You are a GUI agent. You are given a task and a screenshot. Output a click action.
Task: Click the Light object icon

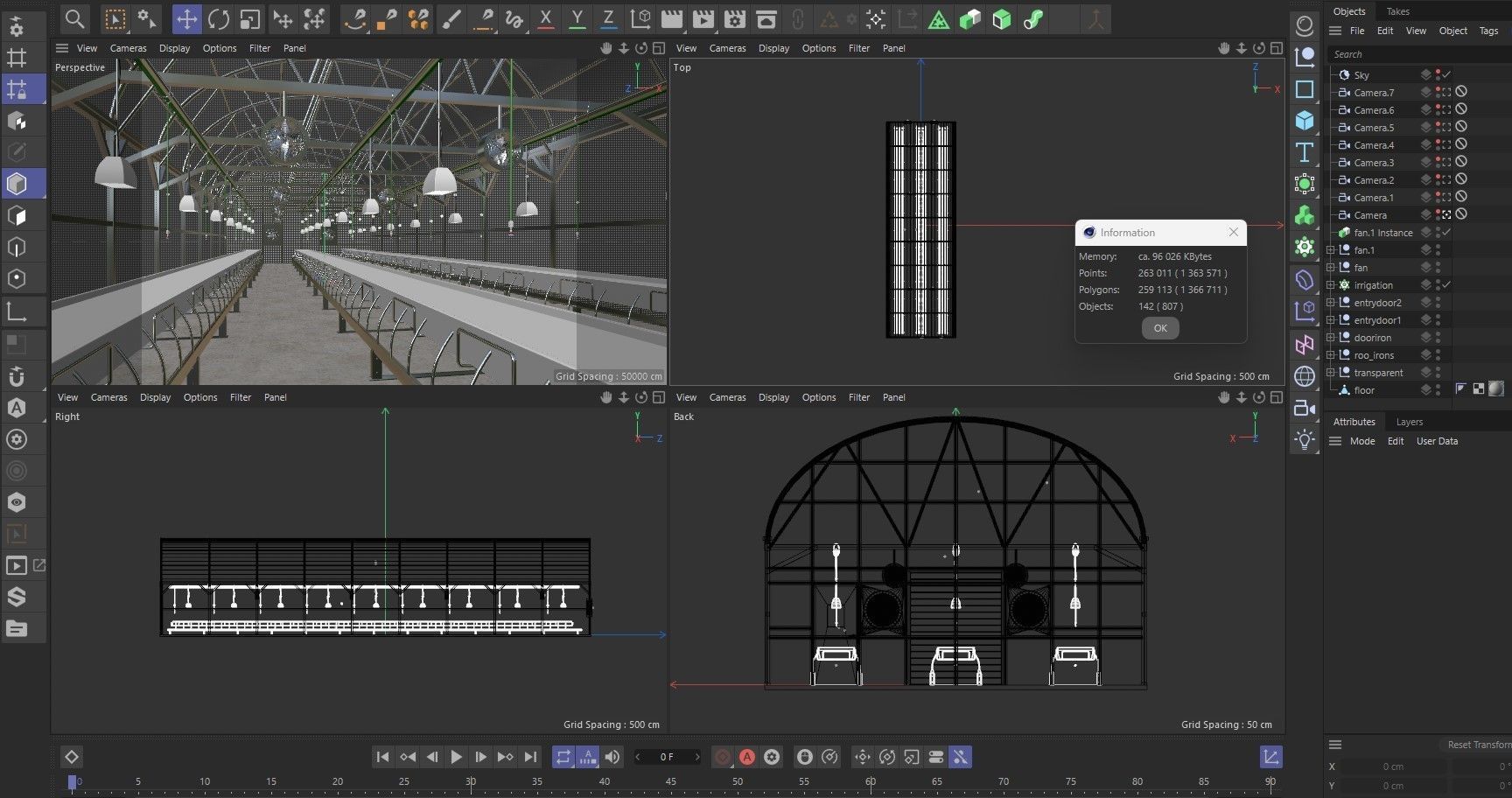(x=1305, y=439)
